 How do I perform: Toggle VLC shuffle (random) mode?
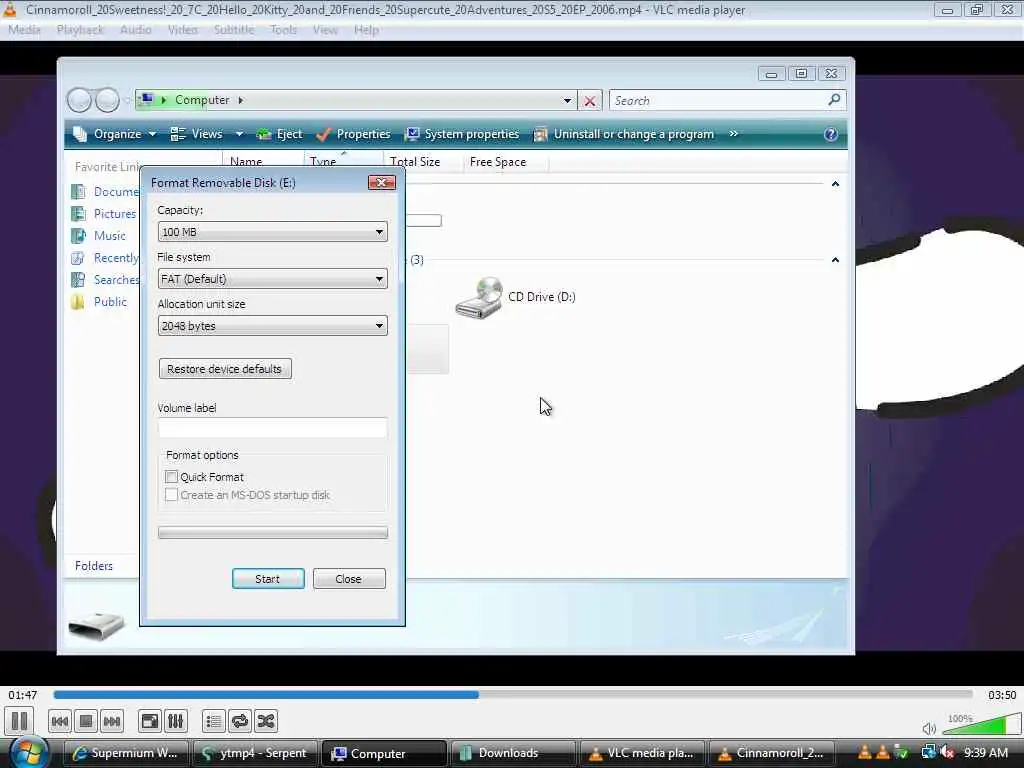[266, 722]
